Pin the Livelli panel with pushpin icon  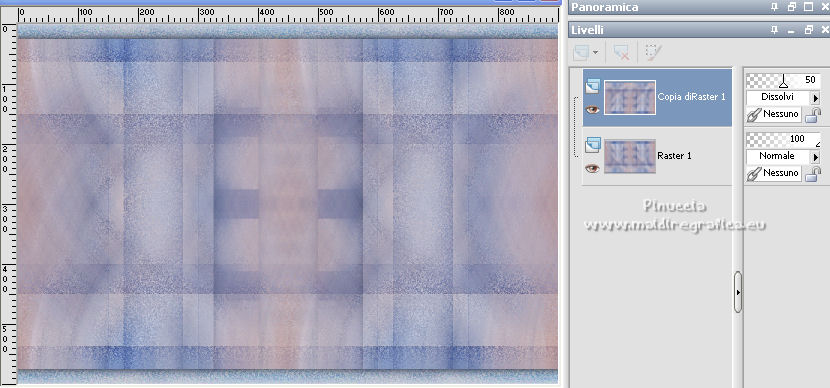(x=774, y=31)
